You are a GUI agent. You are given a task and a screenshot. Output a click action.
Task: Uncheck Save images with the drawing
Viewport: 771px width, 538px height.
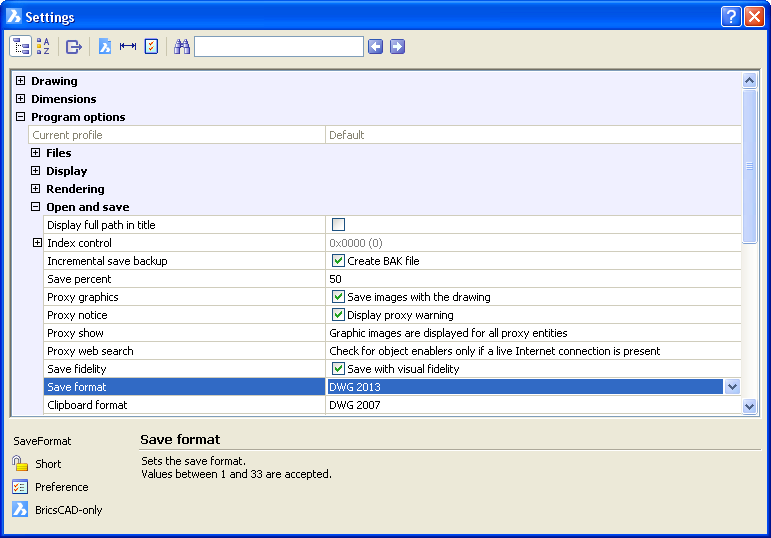[338, 297]
